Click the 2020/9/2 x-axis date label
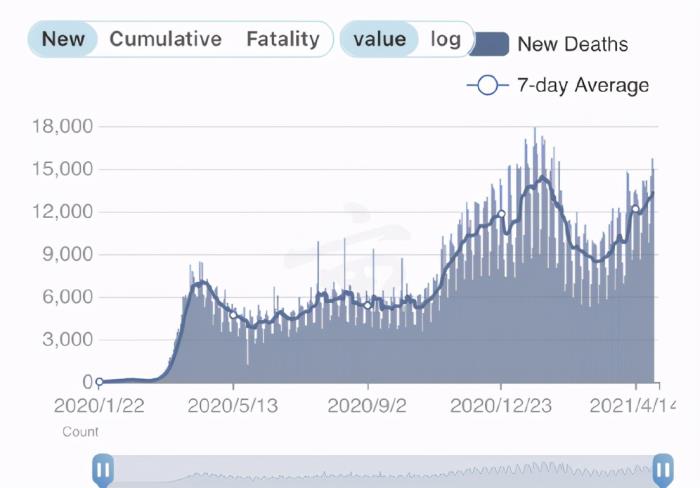 coord(367,407)
